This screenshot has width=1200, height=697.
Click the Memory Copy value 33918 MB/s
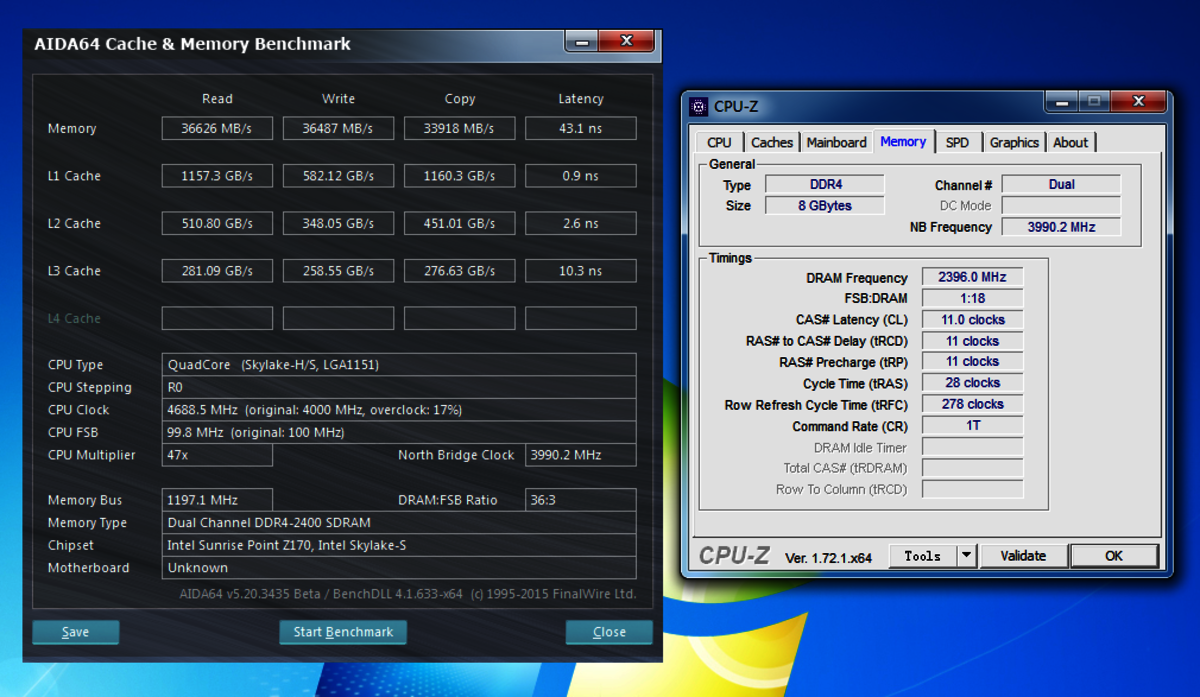[460, 128]
